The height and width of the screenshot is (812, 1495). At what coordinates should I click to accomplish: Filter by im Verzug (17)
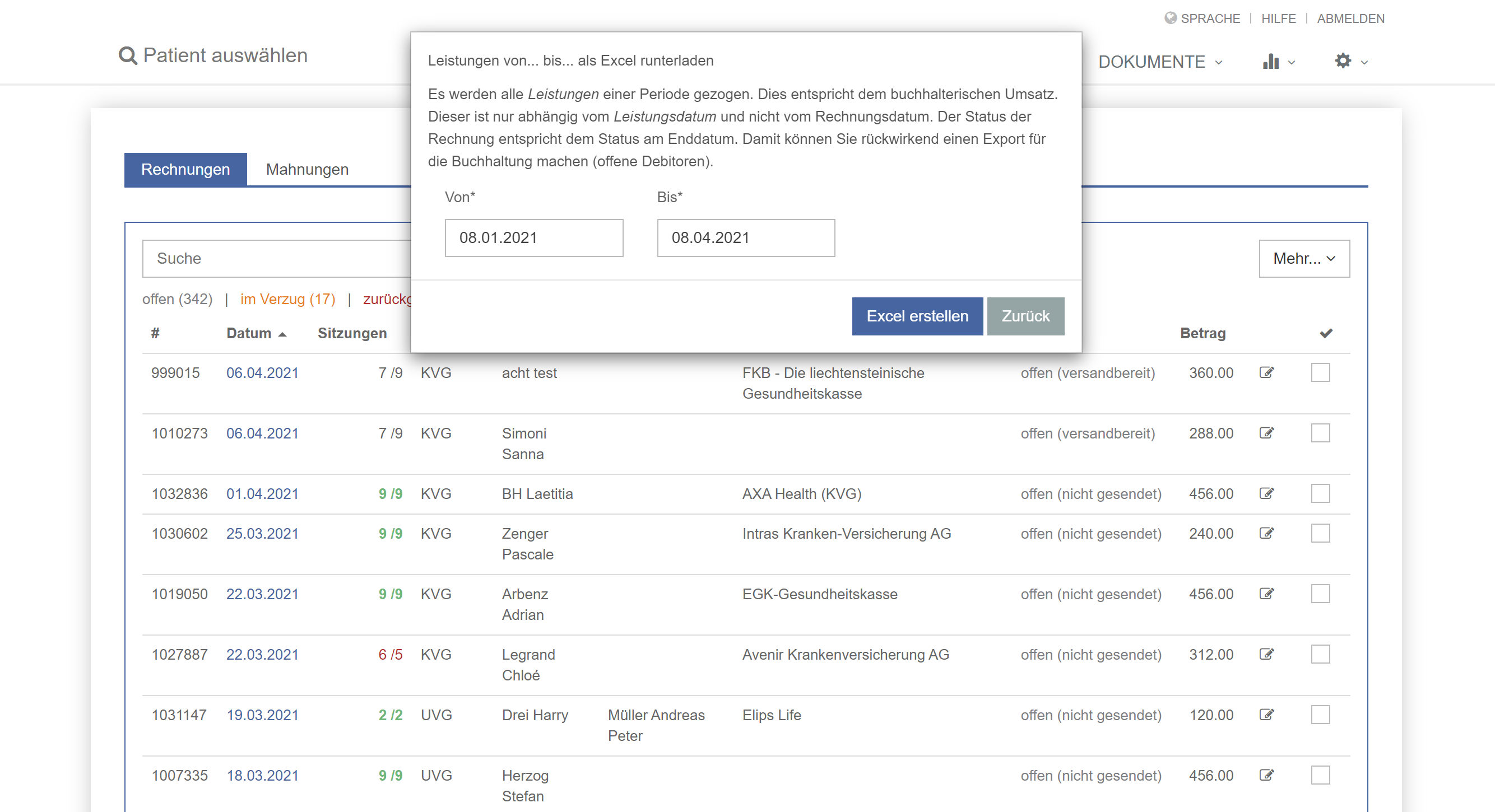pyautogui.click(x=288, y=299)
